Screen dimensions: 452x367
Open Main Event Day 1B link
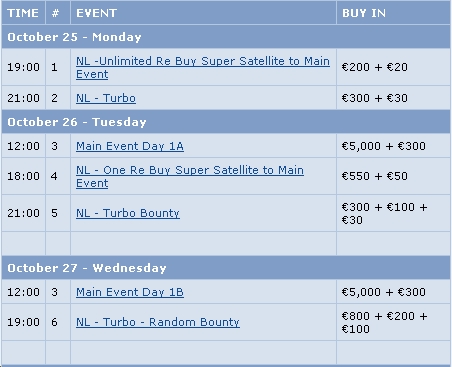pos(130,292)
